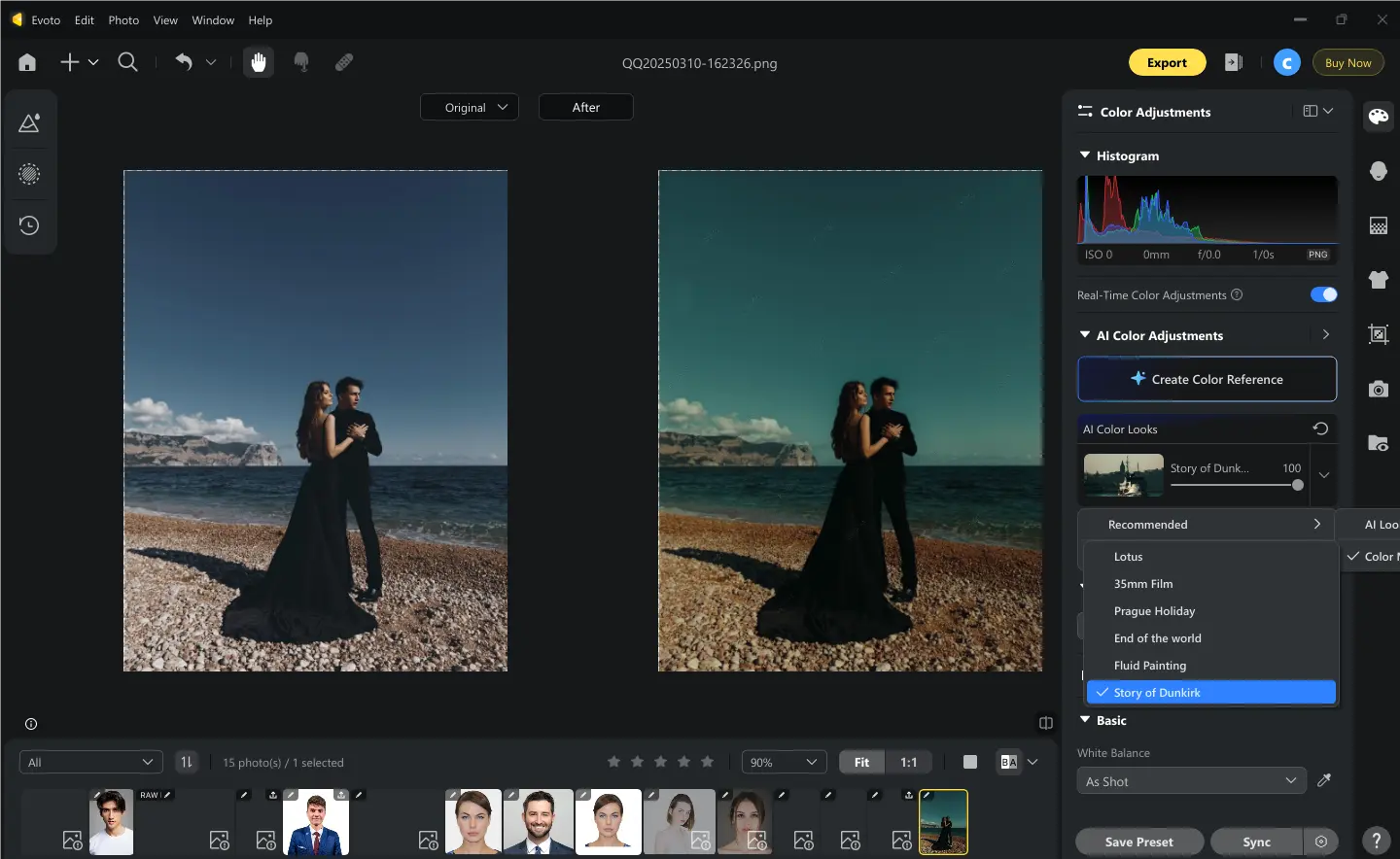Open the search magnifier tool
This screenshot has height=859, width=1400.
127,62
